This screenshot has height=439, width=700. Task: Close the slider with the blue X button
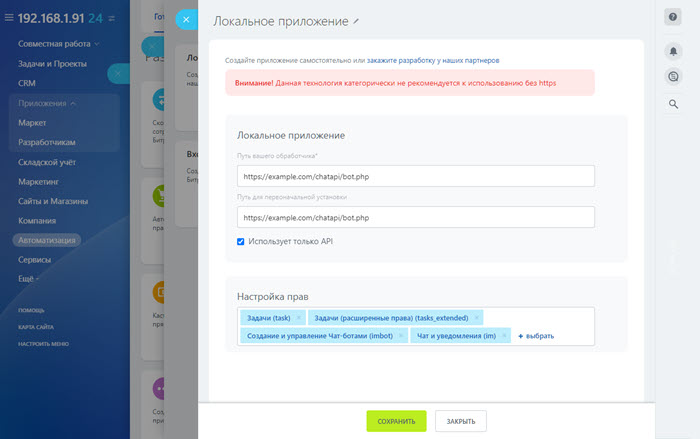(186, 20)
